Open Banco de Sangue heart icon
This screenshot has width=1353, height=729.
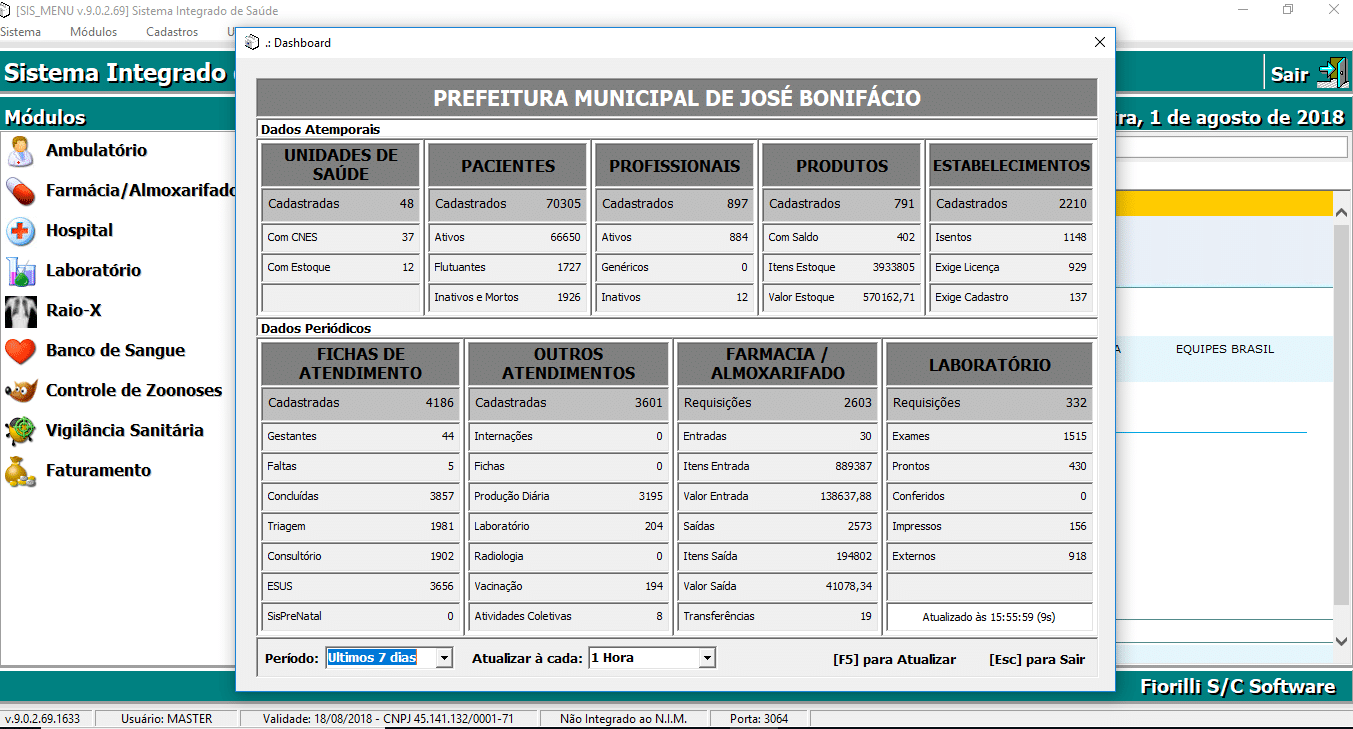(x=20, y=351)
